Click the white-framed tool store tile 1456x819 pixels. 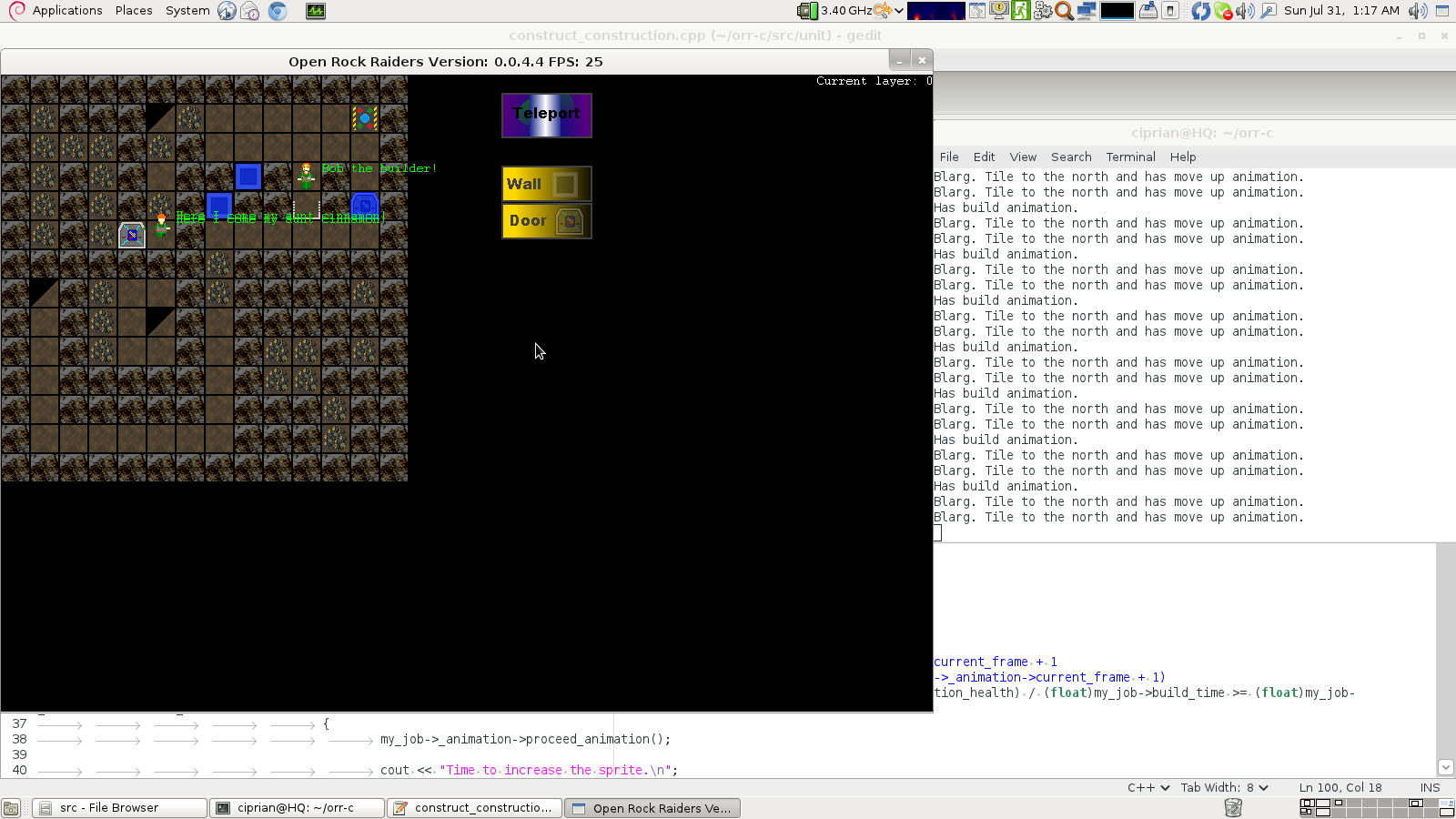point(132,235)
